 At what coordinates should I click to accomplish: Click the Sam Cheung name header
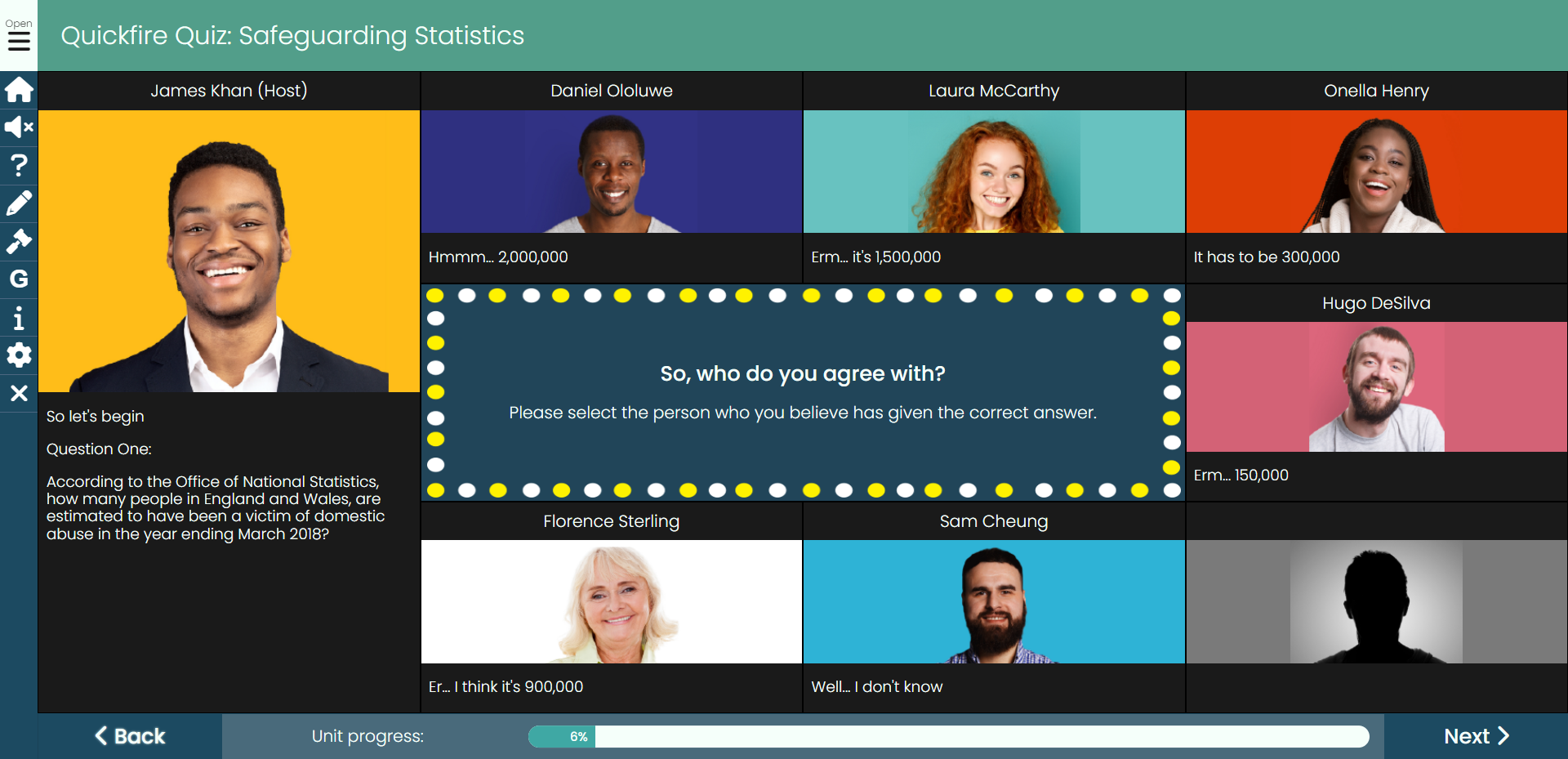pyautogui.click(x=994, y=521)
